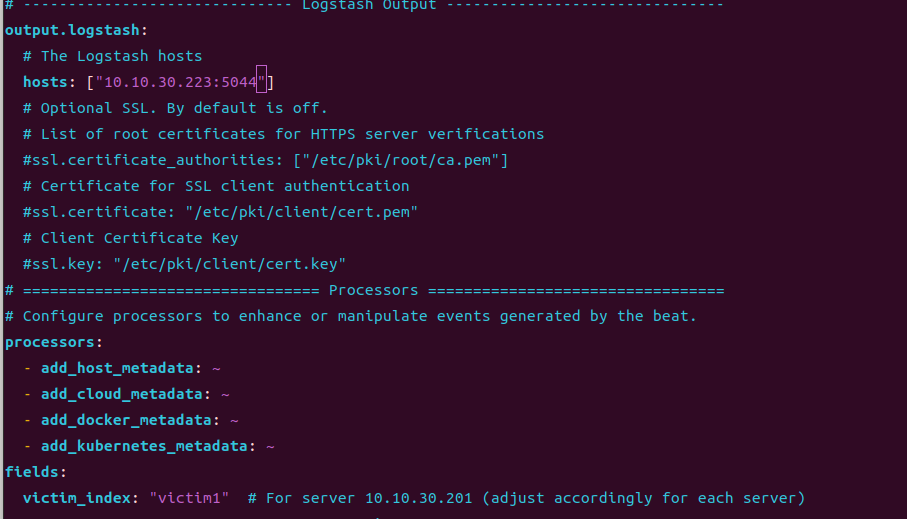Click the 'List of root certificates' comment line
The width and height of the screenshot is (907, 519).
tap(283, 134)
